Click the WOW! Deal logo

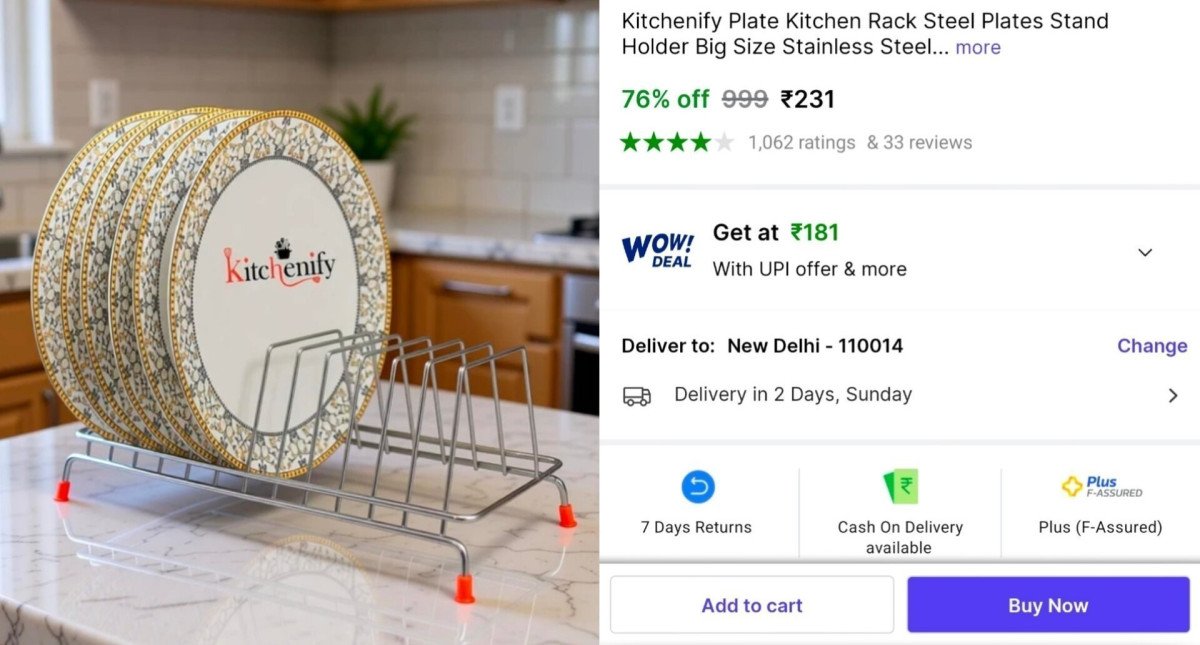(x=658, y=250)
